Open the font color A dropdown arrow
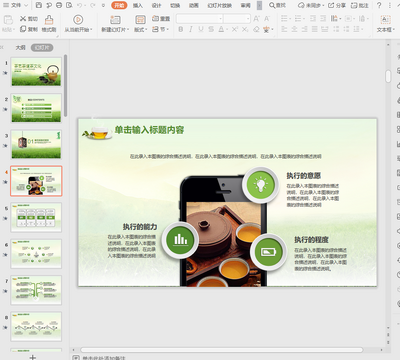Viewport: 400px width, 360px height. point(227,30)
